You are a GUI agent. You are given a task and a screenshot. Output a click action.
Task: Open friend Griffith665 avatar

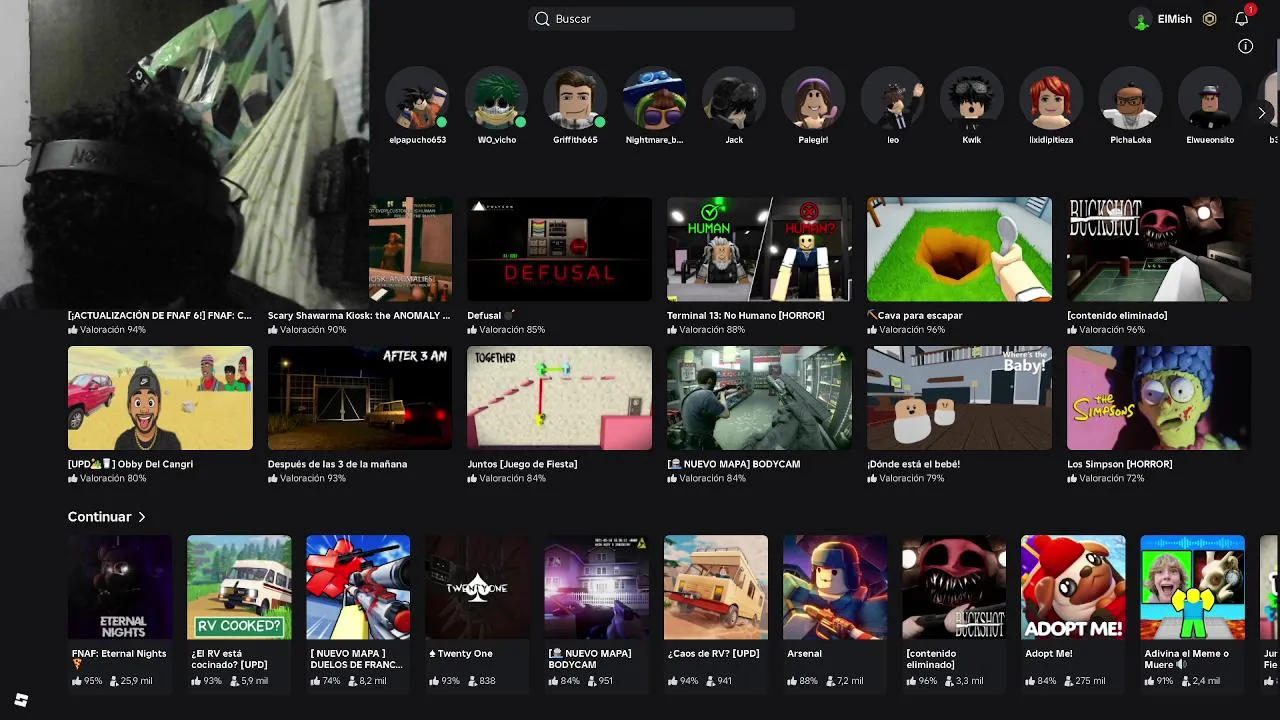coord(575,99)
